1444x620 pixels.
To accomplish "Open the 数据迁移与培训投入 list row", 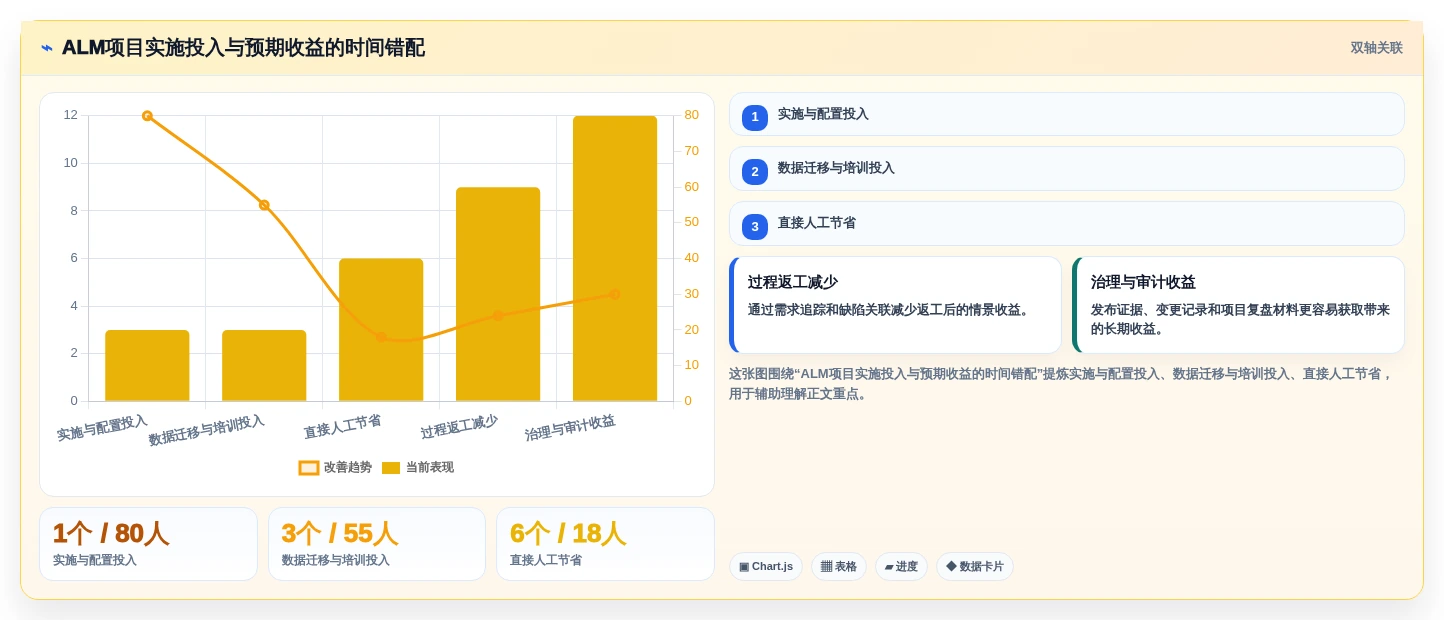I will click(1067, 168).
